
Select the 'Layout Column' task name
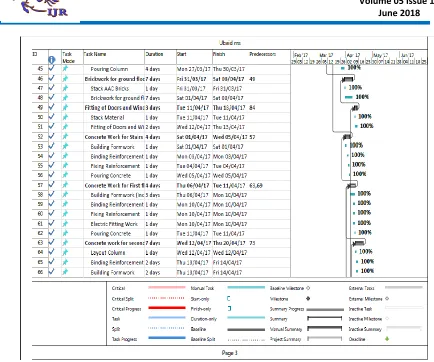pyautogui.click(x=108, y=253)
